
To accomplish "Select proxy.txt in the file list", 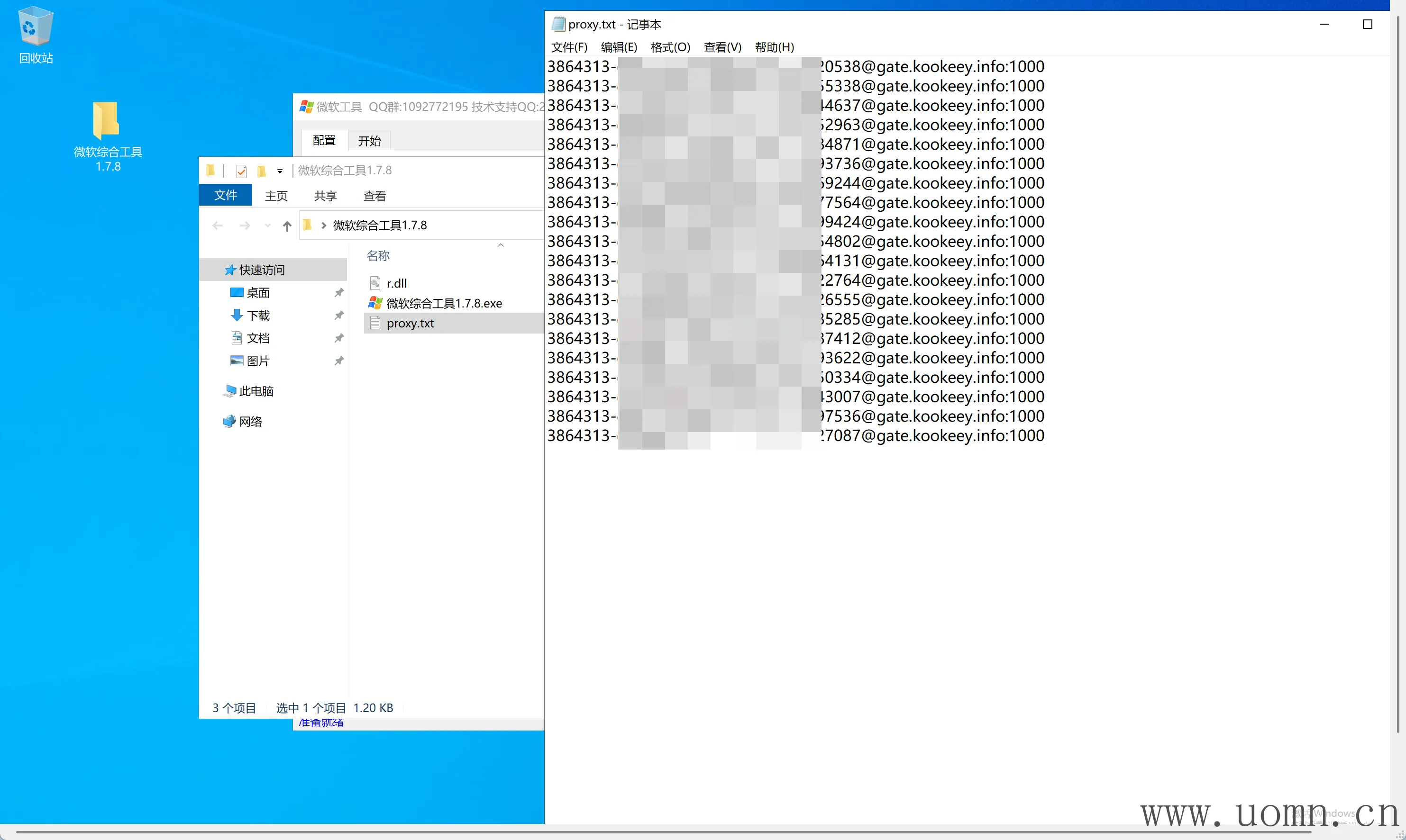I will [410, 323].
